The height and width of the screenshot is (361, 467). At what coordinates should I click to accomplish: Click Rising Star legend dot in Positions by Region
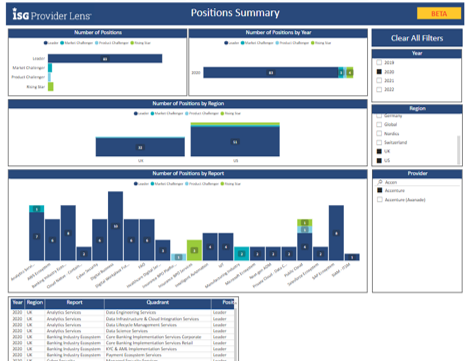(222, 113)
